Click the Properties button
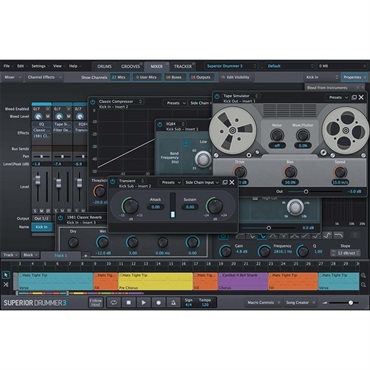The image size is (370, 370). pos(354,77)
